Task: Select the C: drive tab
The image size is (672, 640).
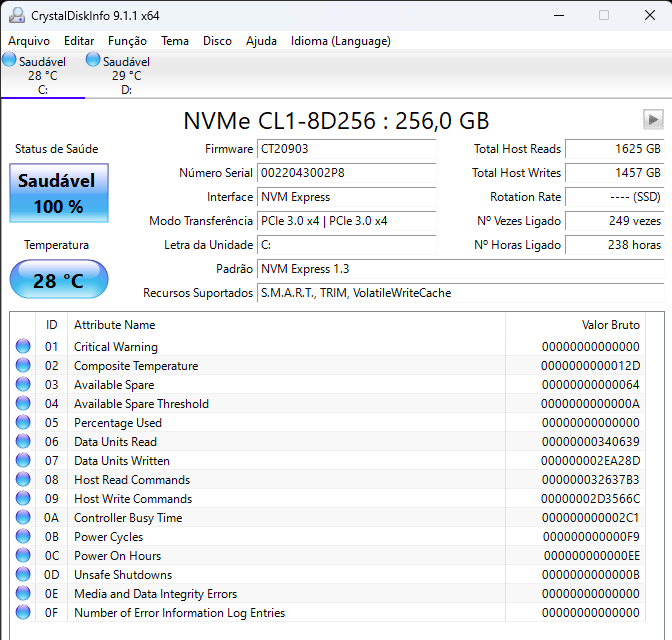Action: [x=43, y=74]
